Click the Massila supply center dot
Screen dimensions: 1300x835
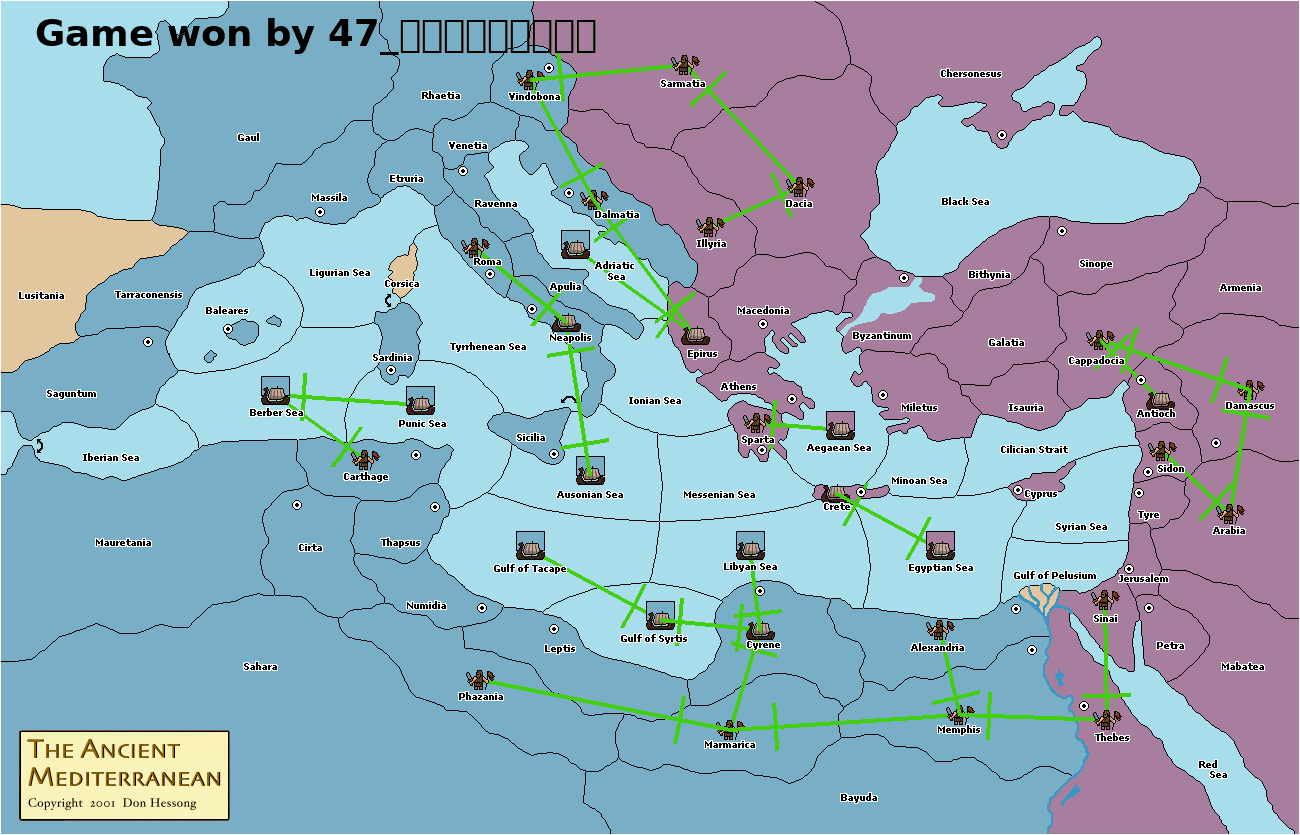[x=319, y=212]
